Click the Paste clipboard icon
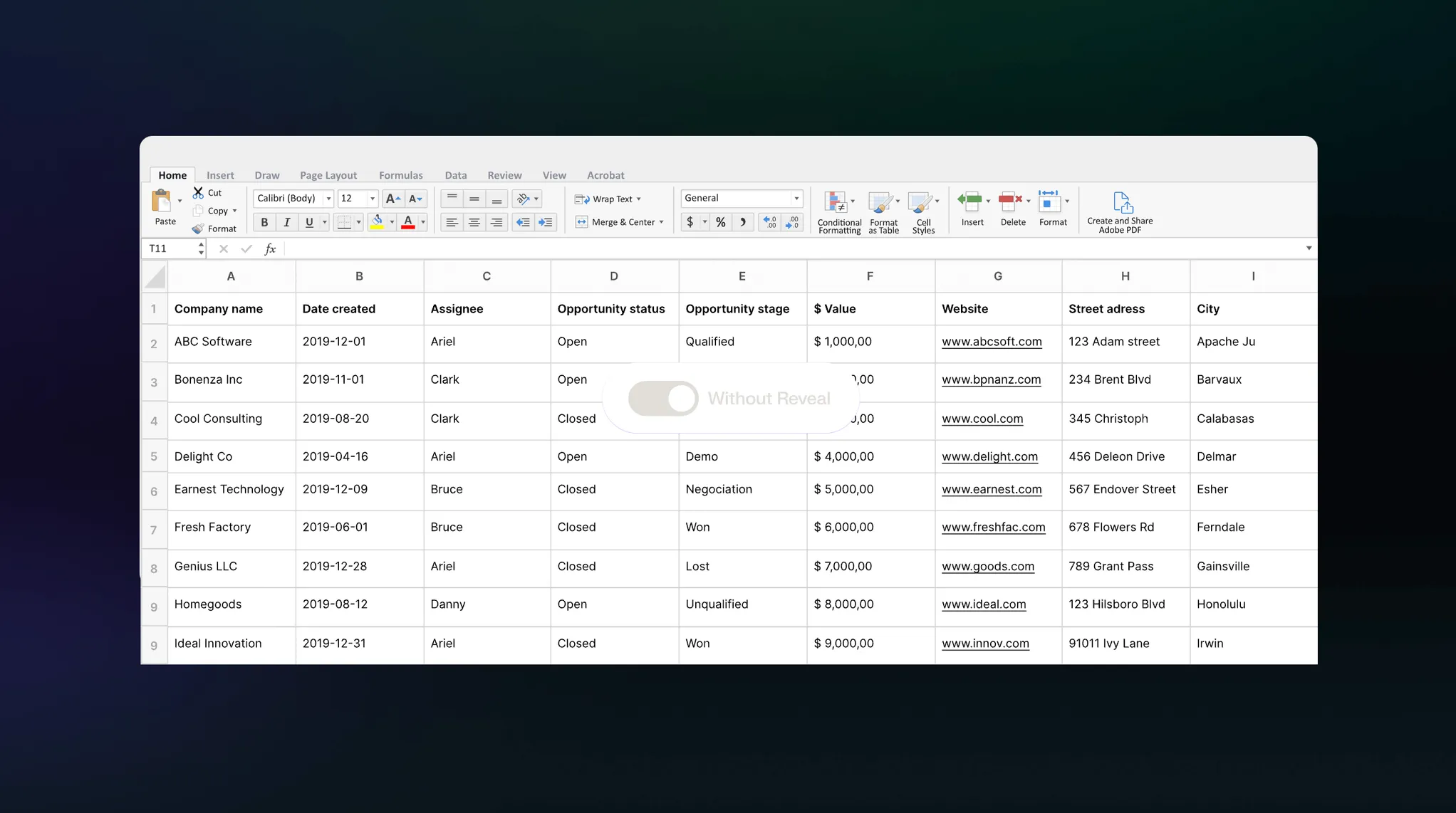The image size is (1456, 813). (162, 201)
